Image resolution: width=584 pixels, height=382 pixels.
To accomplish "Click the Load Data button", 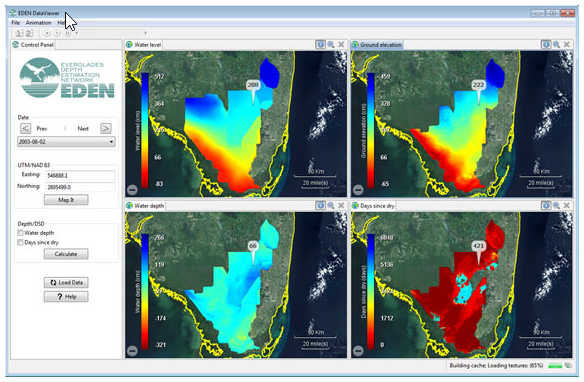I will pos(66,283).
